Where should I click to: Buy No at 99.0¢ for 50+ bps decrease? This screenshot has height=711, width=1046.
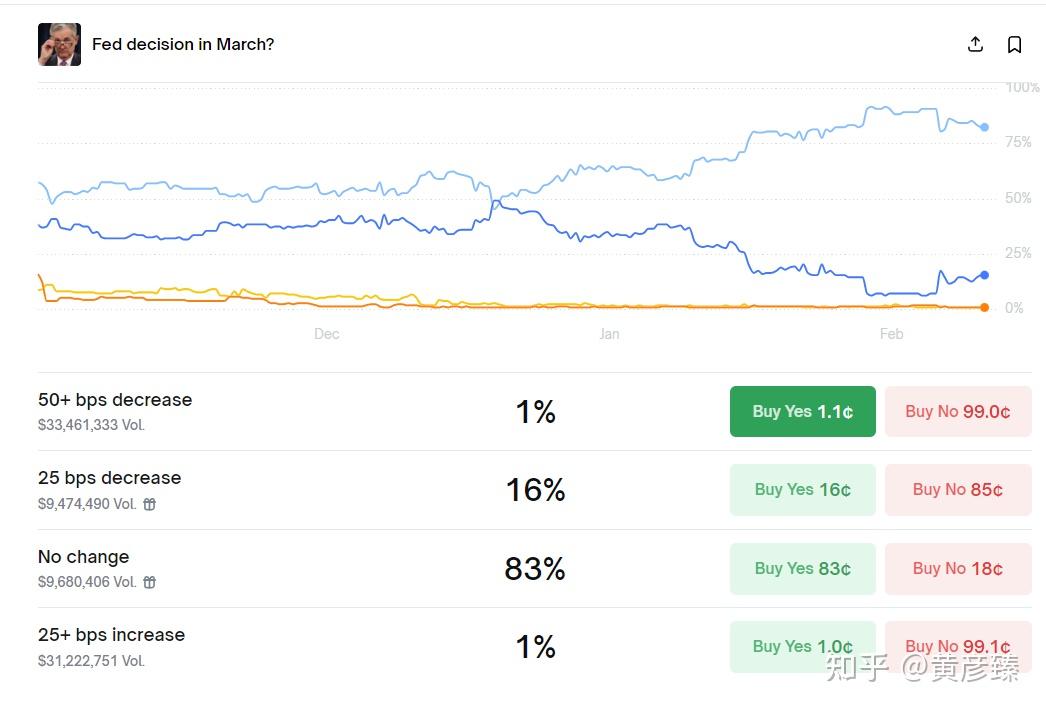[x=957, y=411]
